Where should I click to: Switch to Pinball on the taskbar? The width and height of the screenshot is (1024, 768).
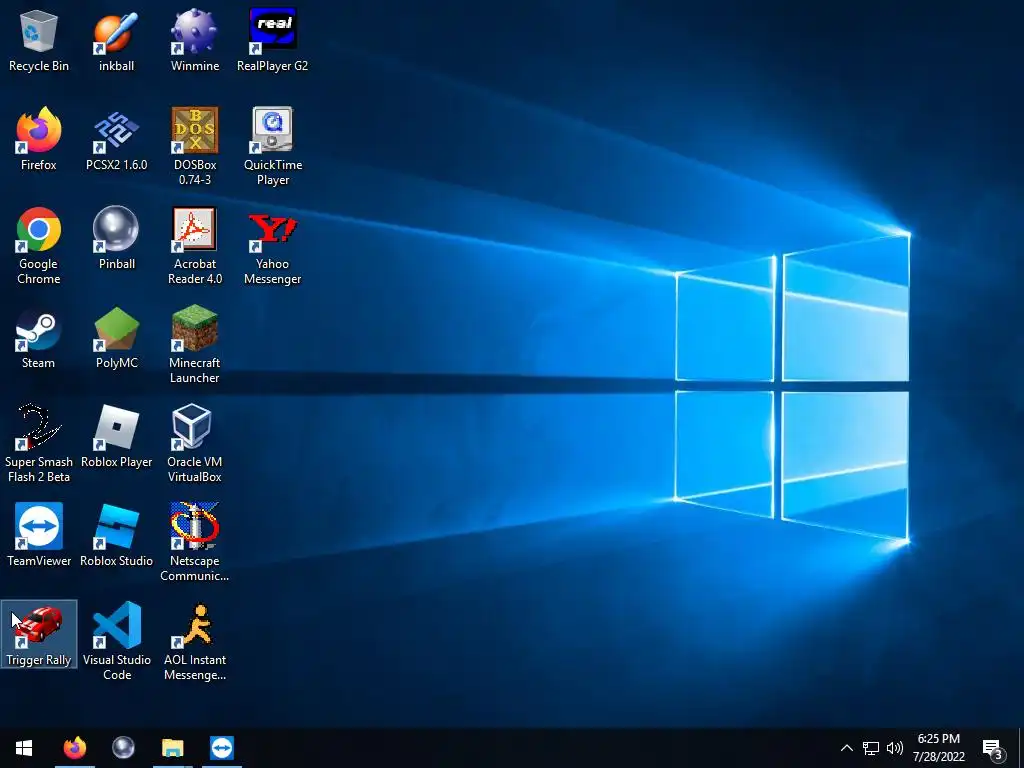point(123,748)
